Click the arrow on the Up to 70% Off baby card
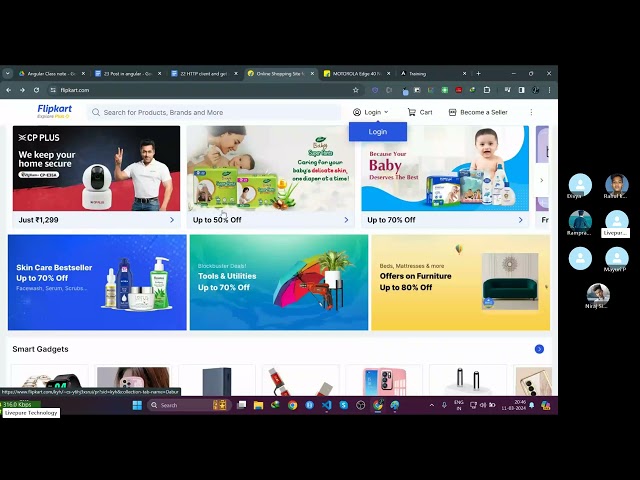 pos(520,220)
